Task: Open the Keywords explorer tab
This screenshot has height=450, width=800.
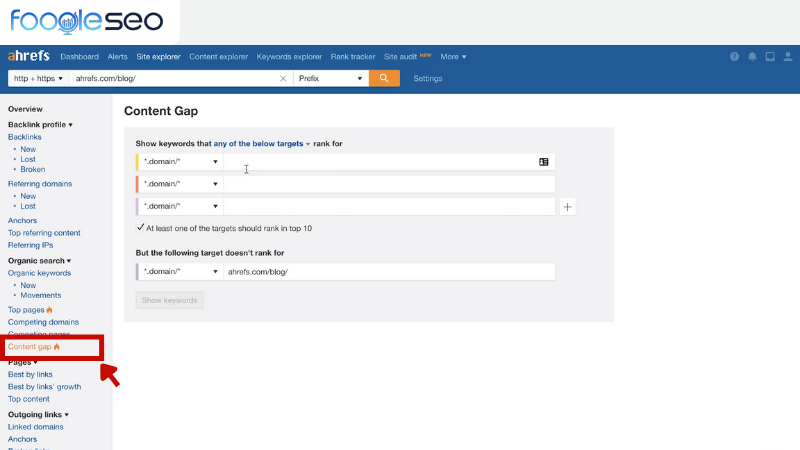Action: click(x=289, y=57)
